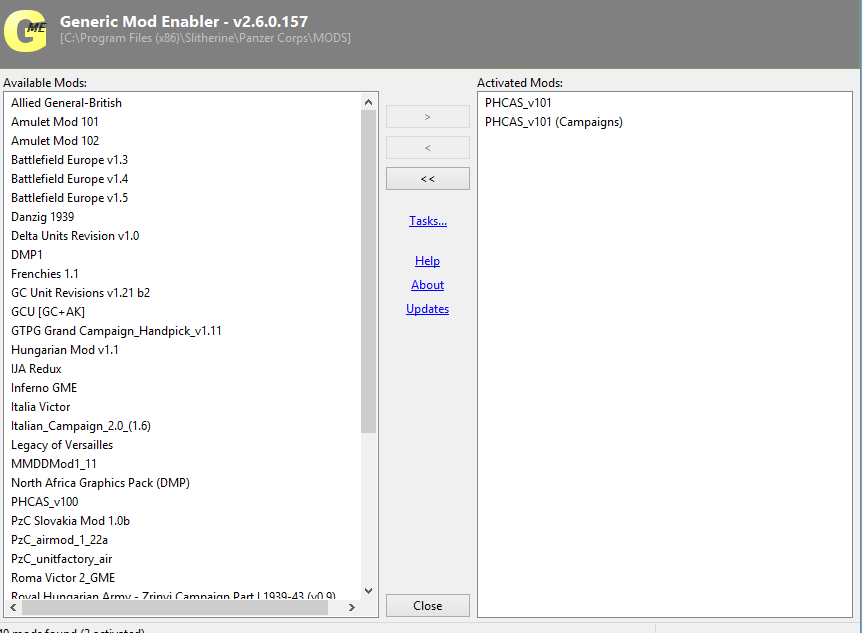Screen dimensions: 862x633
Task: Select Battlefield Europe v1.4
Action: coord(69,179)
